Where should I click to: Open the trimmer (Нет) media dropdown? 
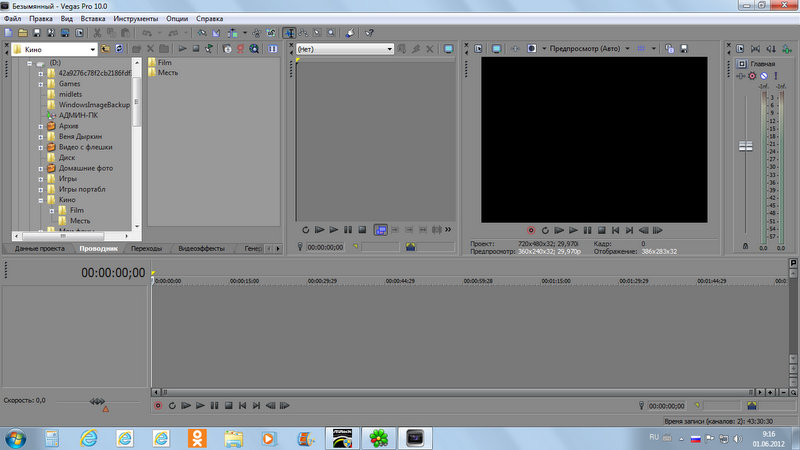389,49
